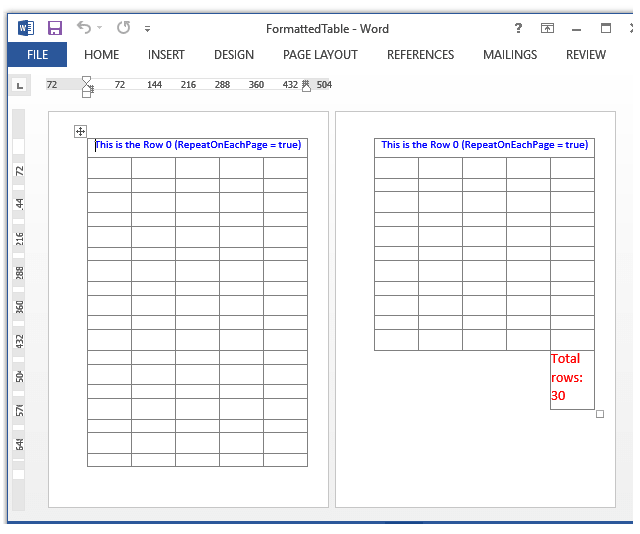
Task: Switch to the HOME tab
Action: (x=102, y=55)
